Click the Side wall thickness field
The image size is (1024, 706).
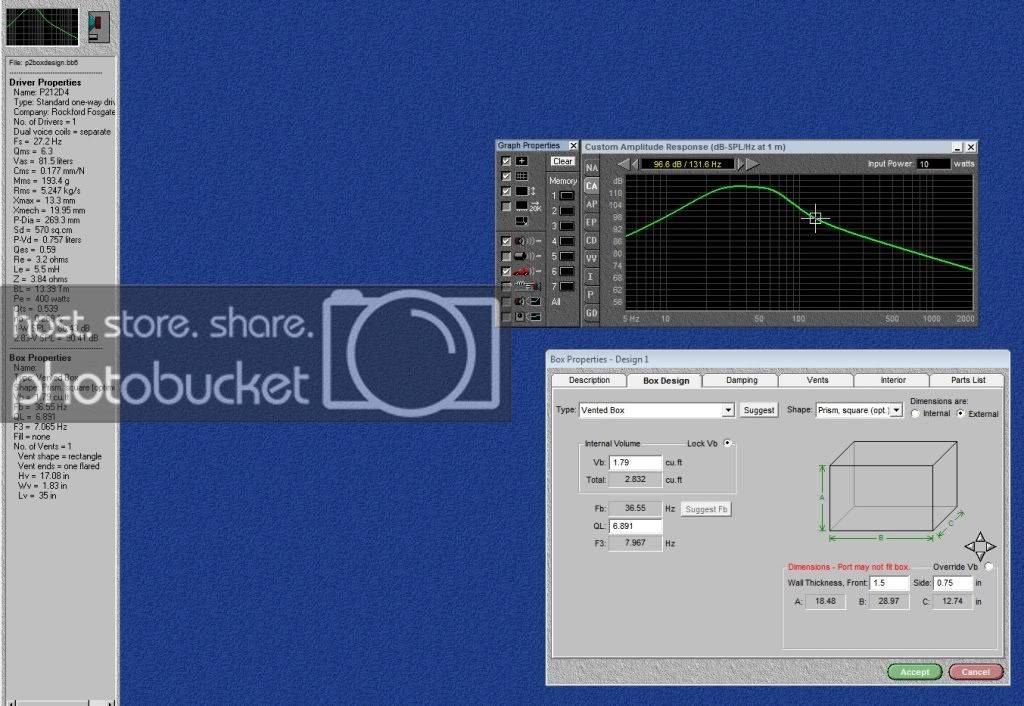953,583
